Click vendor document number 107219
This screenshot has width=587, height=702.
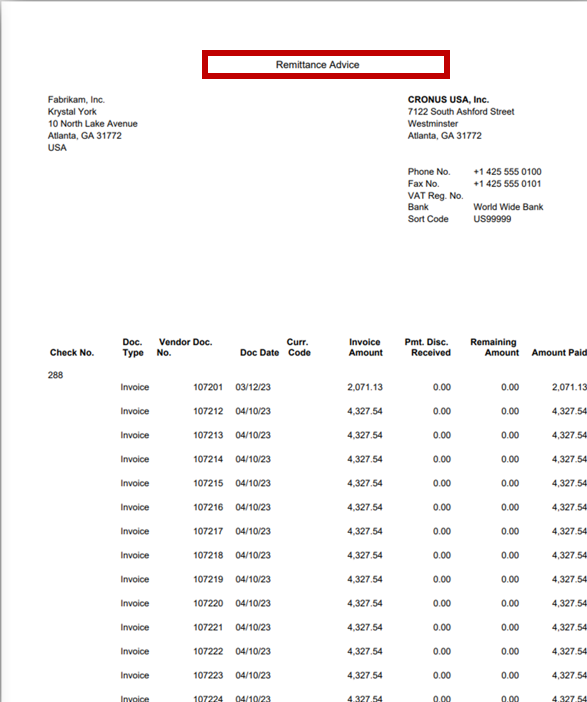pos(208,579)
